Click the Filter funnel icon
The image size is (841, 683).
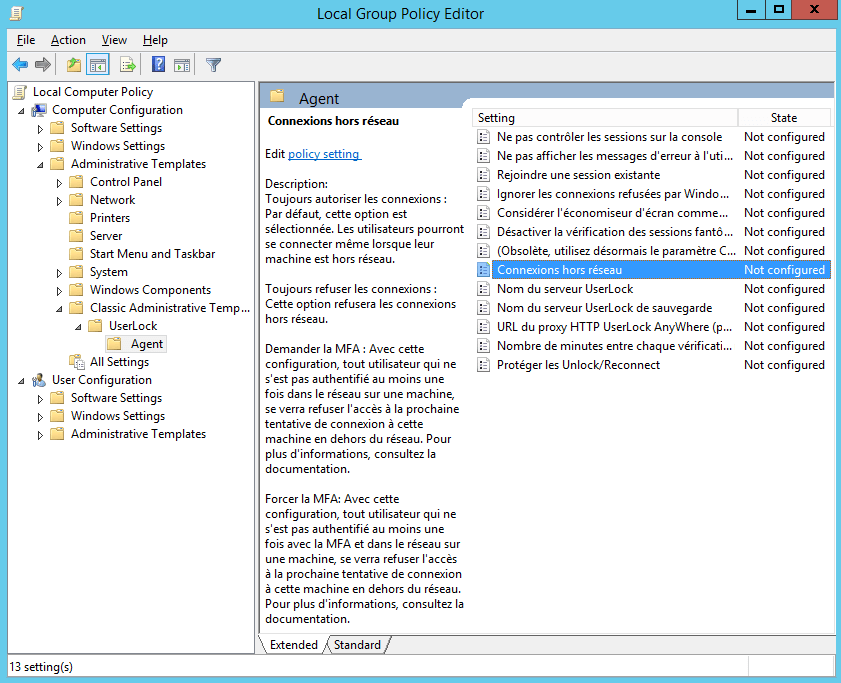[213, 65]
